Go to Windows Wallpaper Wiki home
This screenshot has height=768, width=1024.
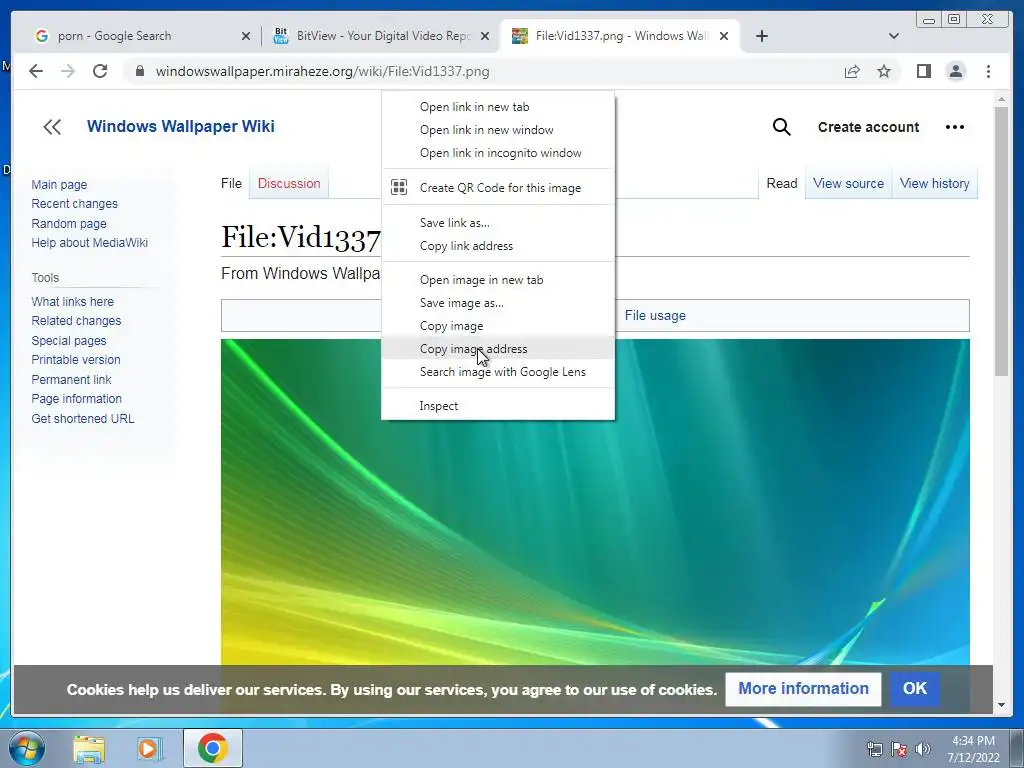coord(181,126)
